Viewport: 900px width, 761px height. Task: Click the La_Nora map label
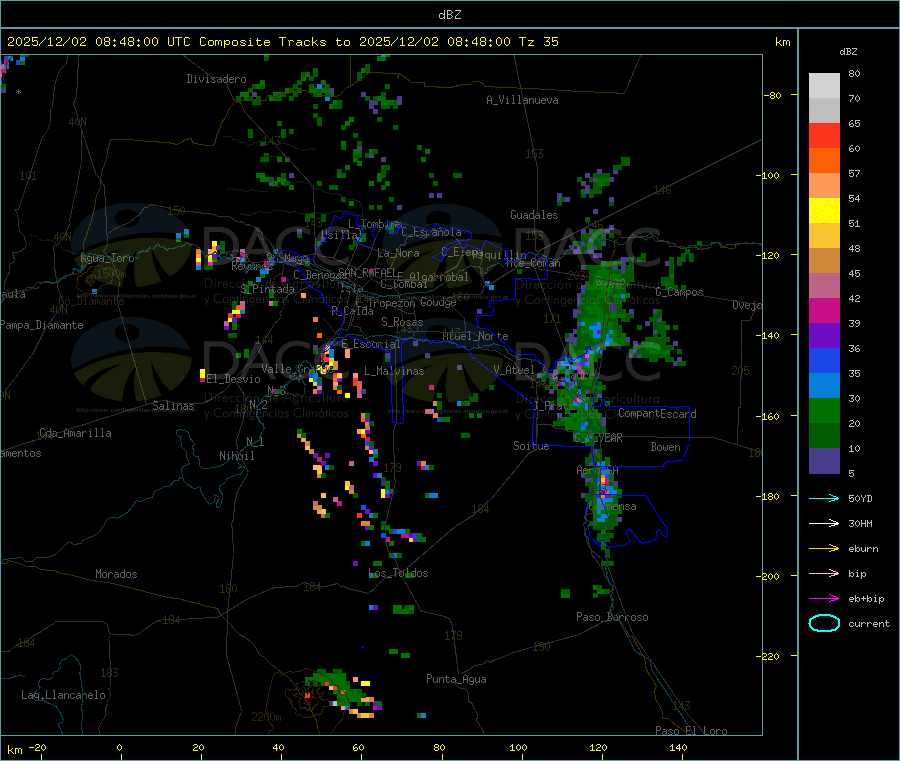(398, 253)
